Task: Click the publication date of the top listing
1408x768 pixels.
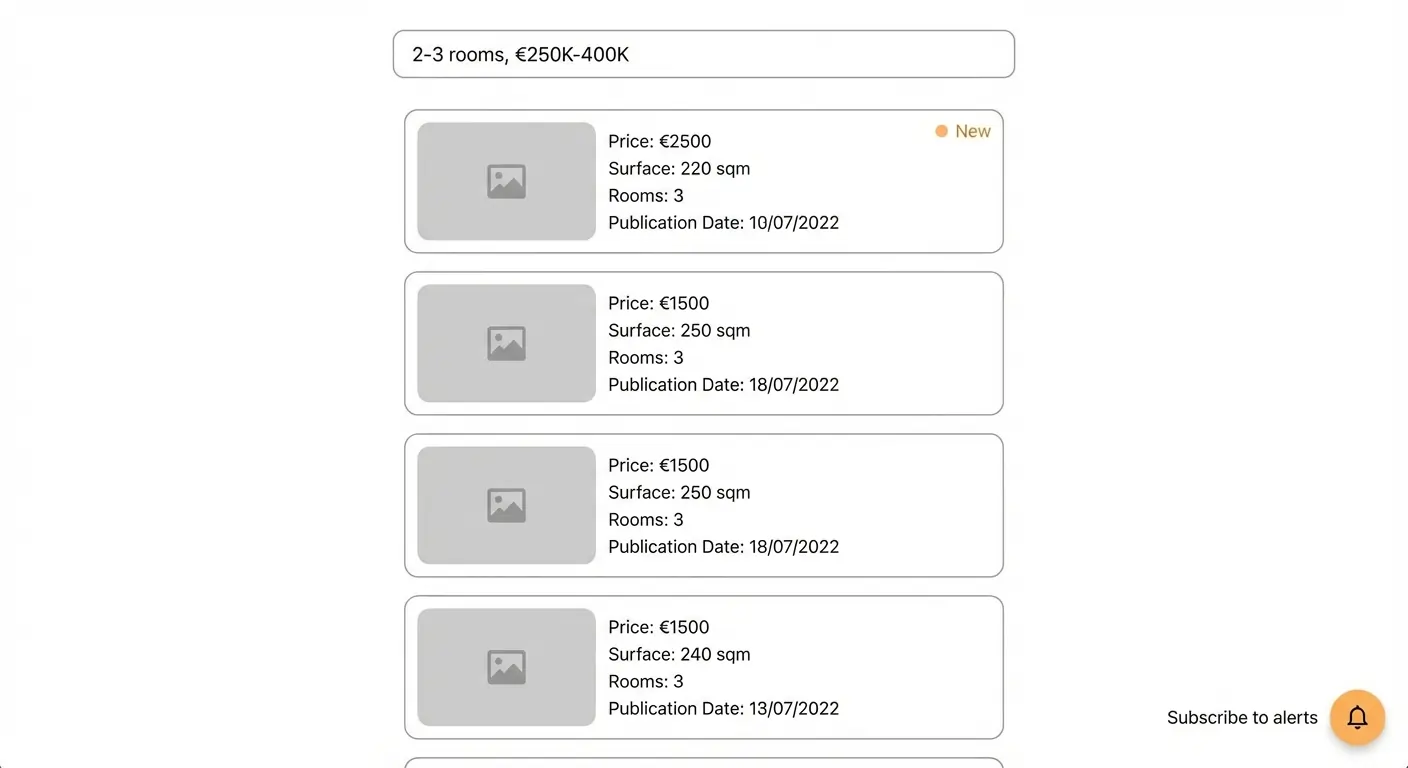Action: point(723,222)
